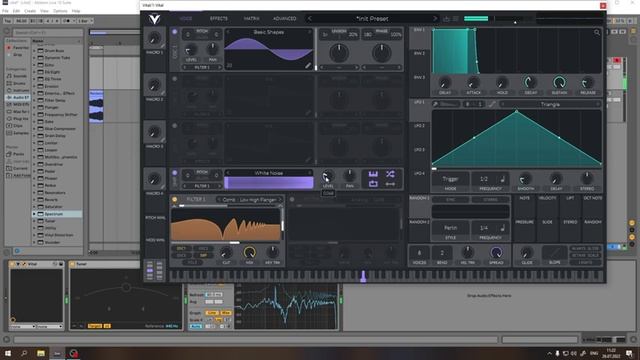
Task: Enable oscillator 2 power button
Action: click(x=175, y=79)
